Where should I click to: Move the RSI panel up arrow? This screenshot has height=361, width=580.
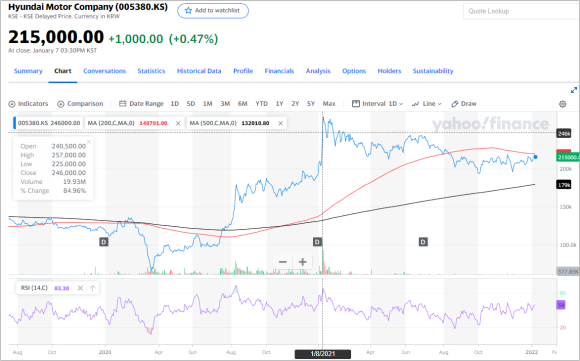click(92, 288)
